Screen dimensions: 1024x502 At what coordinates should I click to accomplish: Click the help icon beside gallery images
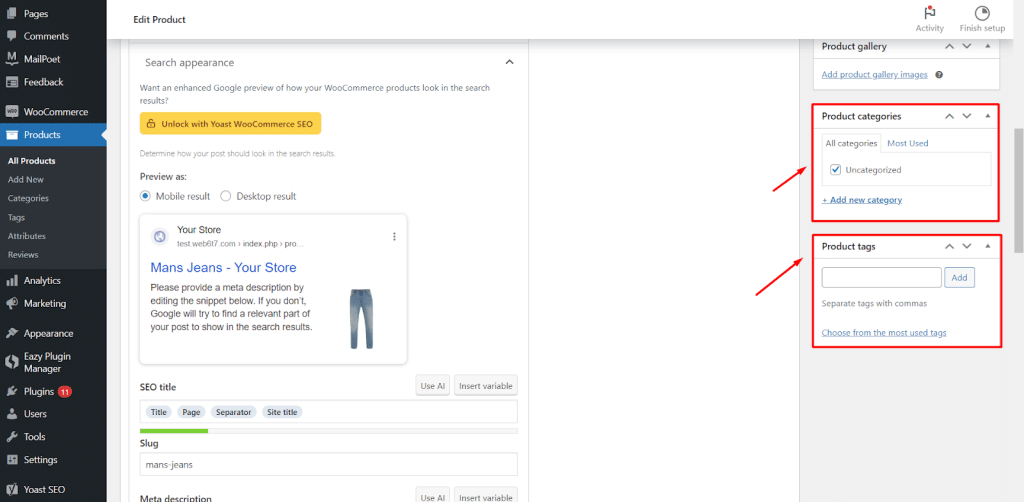938,74
